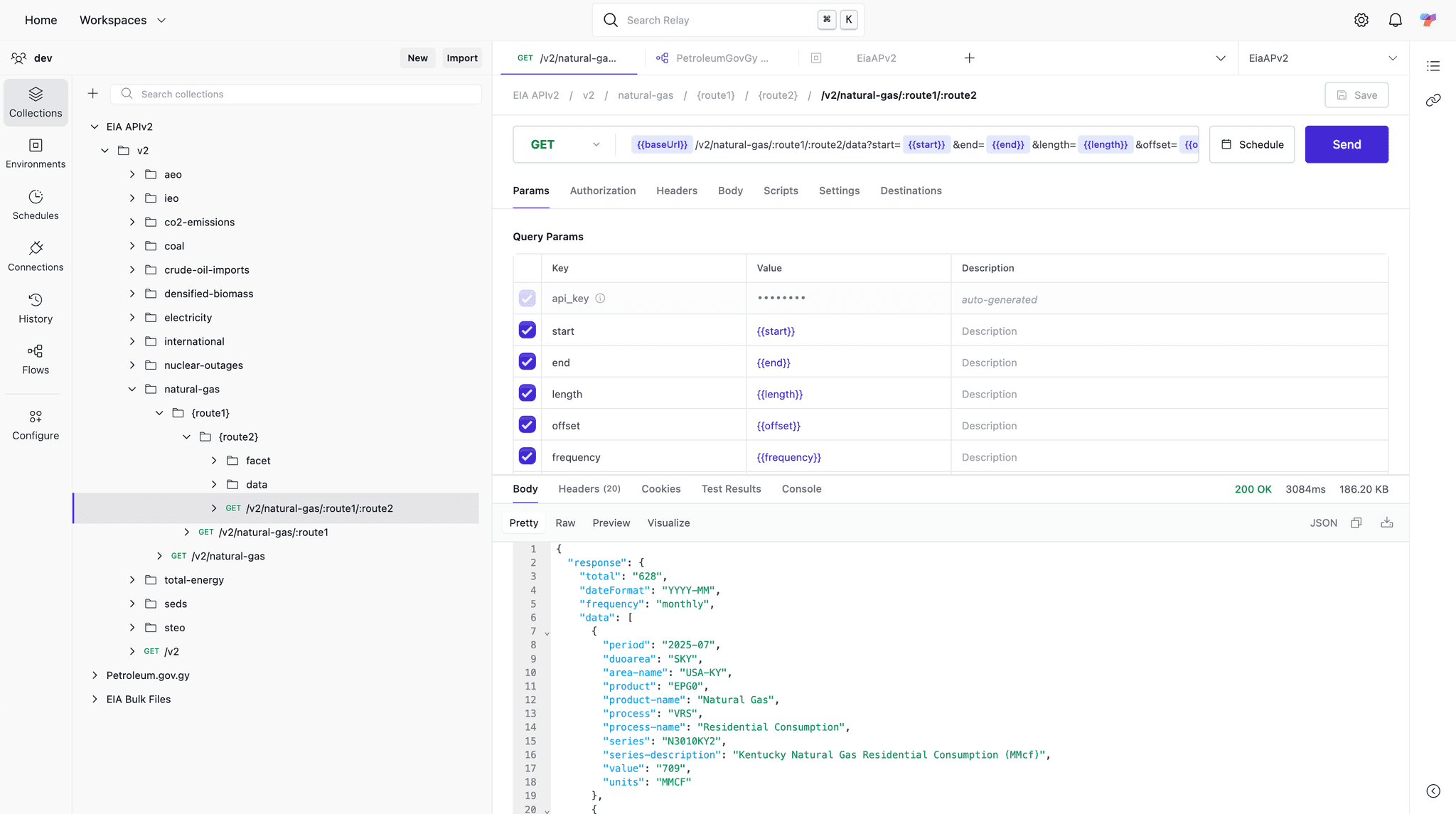Open notifications bell
Image resolution: width=1456 pixels, height=814 pixels.
1395,20
